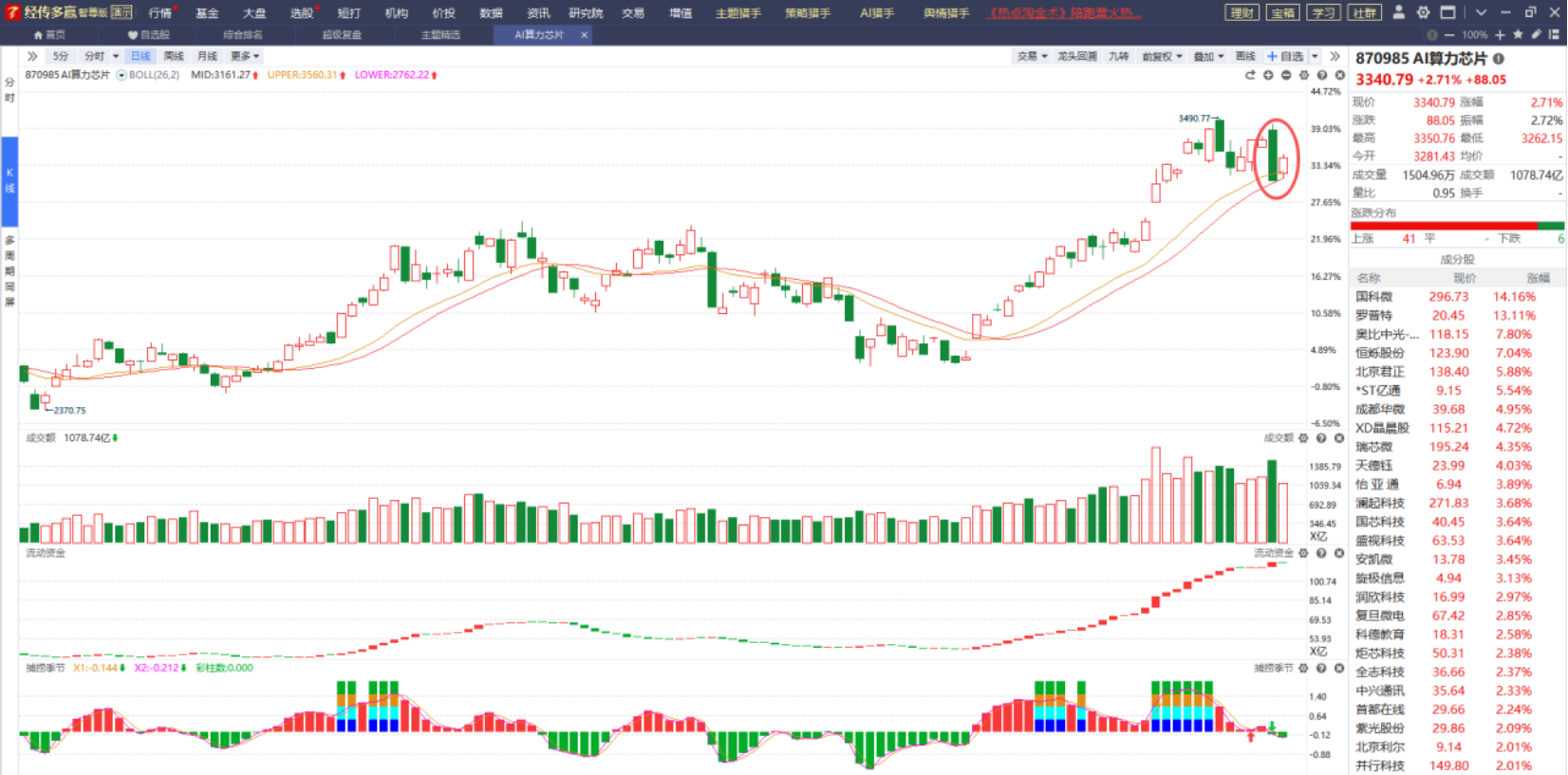Open settings gear in top title bar
Image resolution: width=1568 pixels, height=775 pixels.
coord(1423,12)
